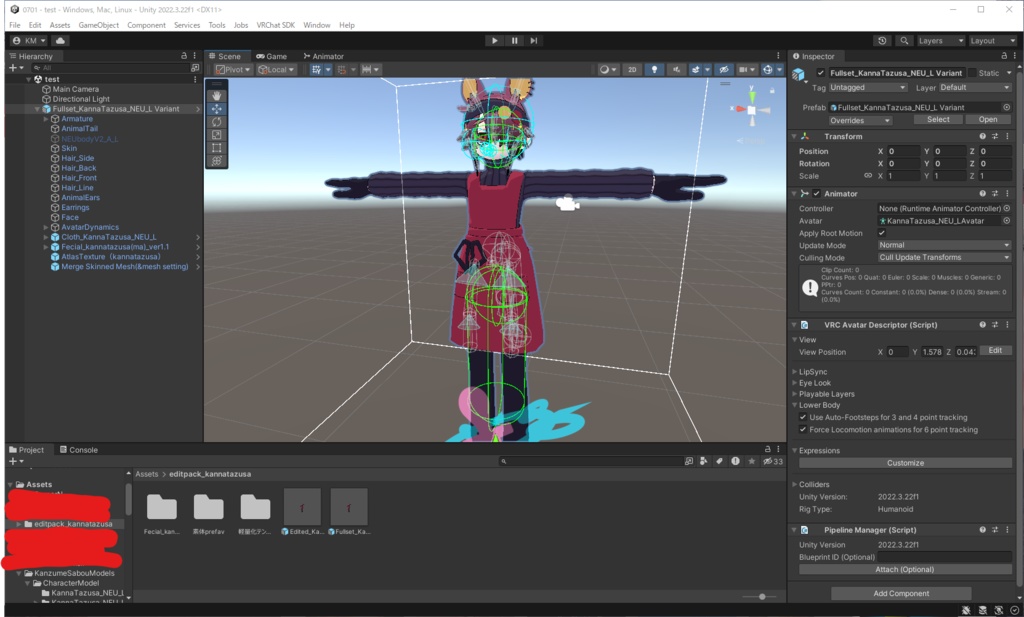Open the File menu

click(x=14, y=25)
